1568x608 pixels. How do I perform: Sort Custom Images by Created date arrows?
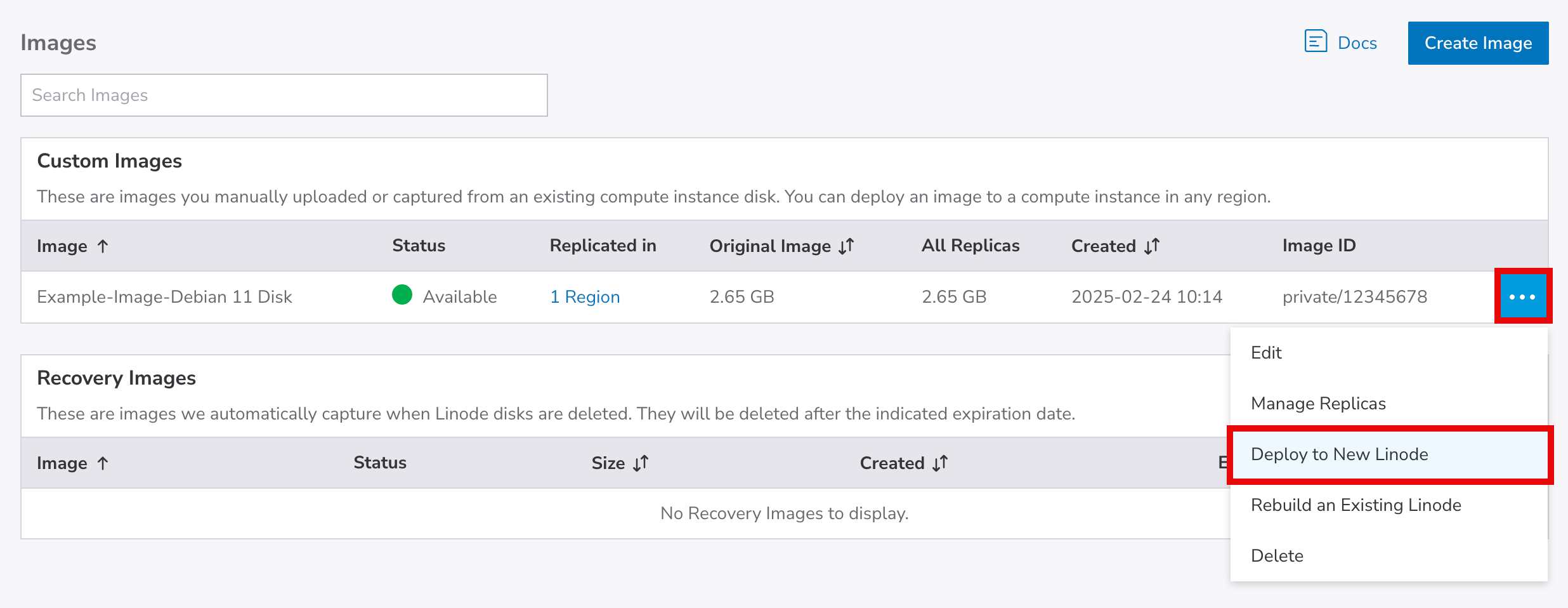[x=1152, y=246]
